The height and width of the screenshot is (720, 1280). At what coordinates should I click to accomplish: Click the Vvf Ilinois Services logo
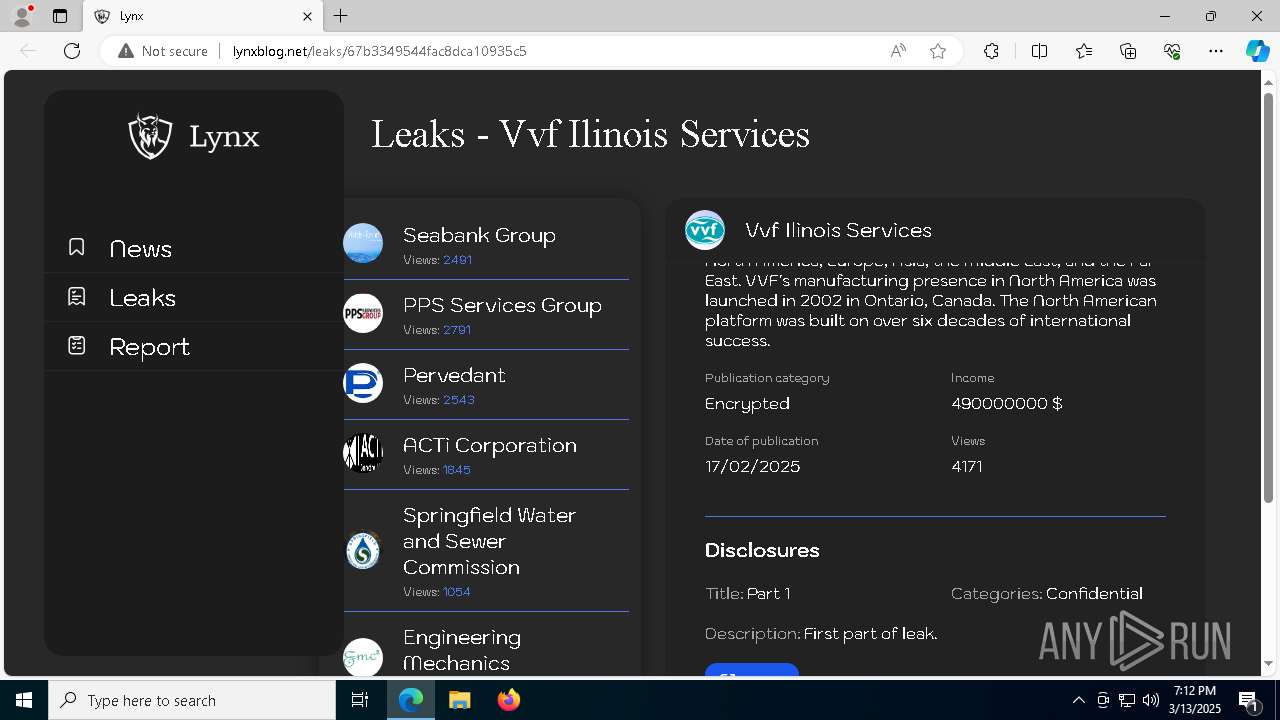[x=705, y=230]
